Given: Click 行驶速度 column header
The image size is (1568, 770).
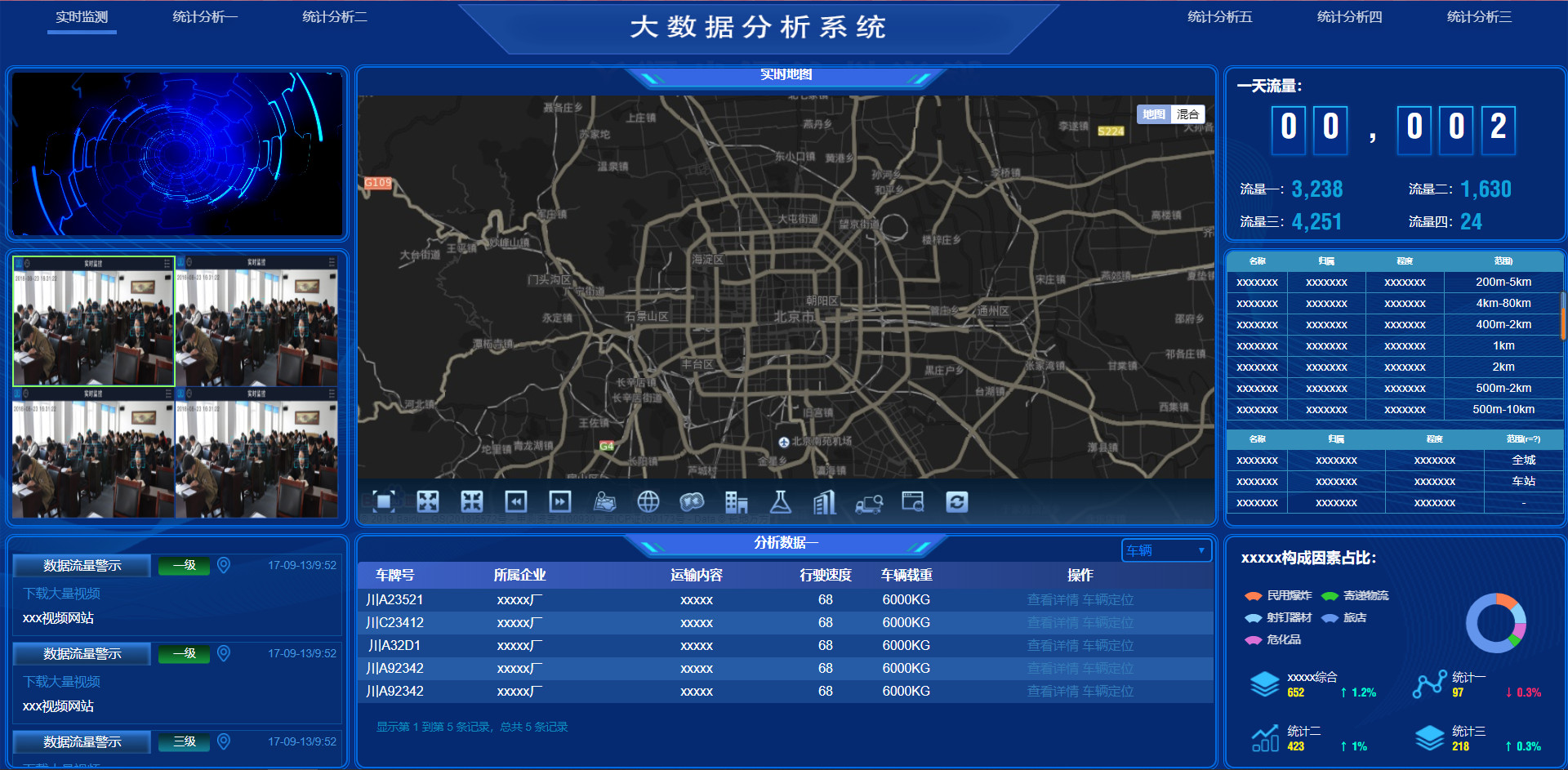Looking at the screenshot, I should click(x=826, y=575).
